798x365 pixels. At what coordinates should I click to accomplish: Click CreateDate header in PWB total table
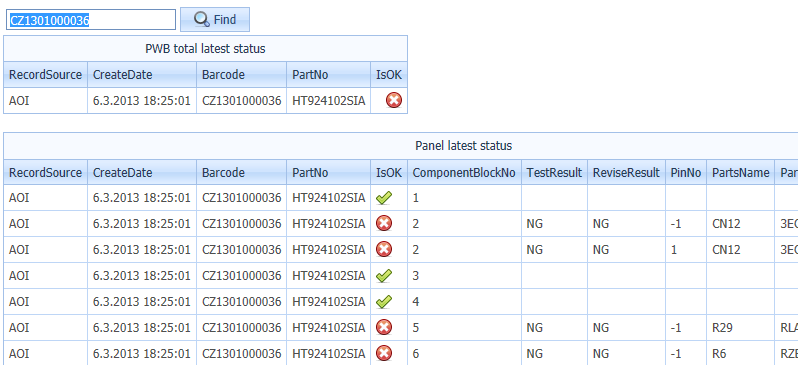click(x=142, y=74)
